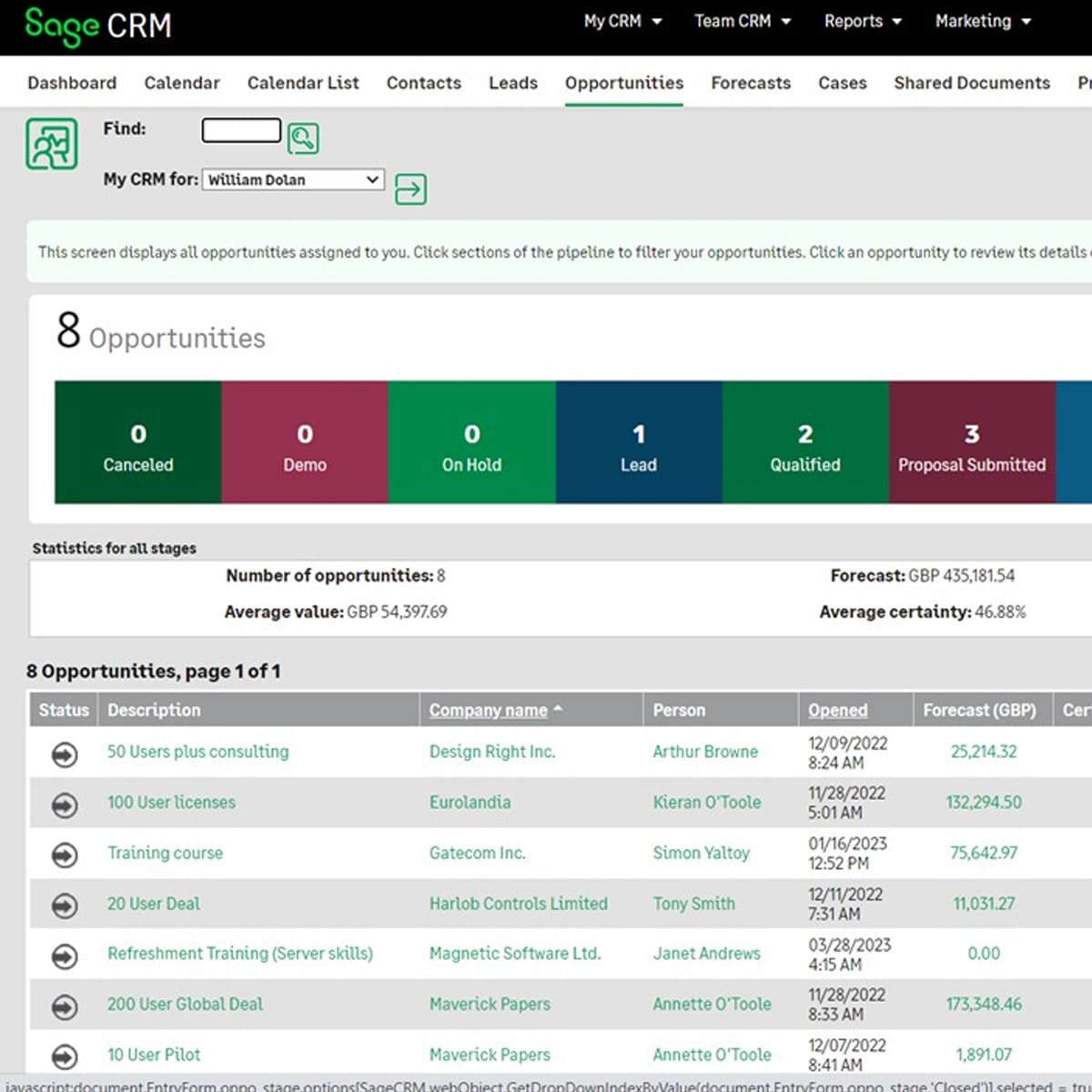Open the Leads tab
Screen dimensions: 1092x1092
[x=513, y=83]
